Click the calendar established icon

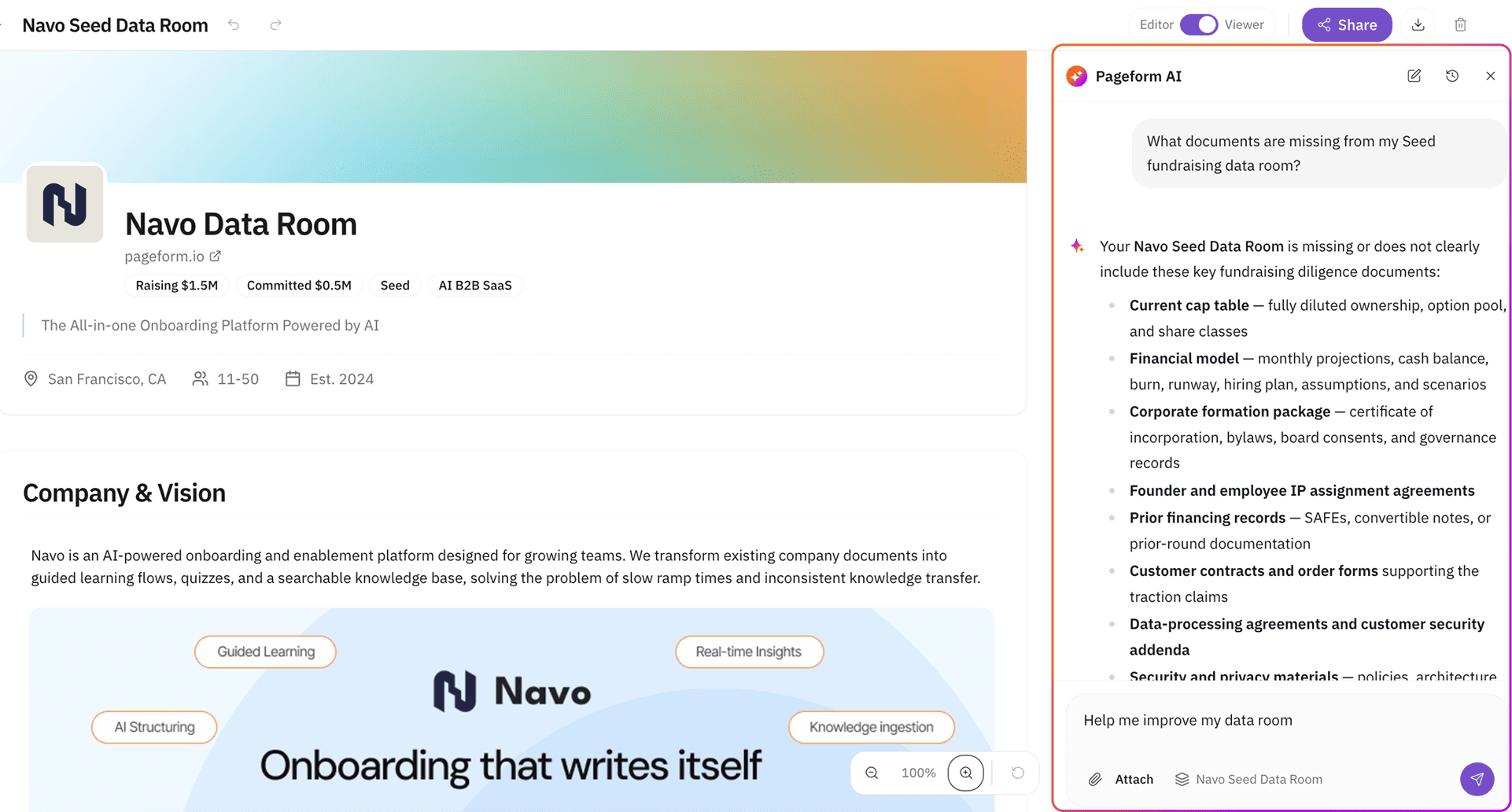[x=293, y=378]
